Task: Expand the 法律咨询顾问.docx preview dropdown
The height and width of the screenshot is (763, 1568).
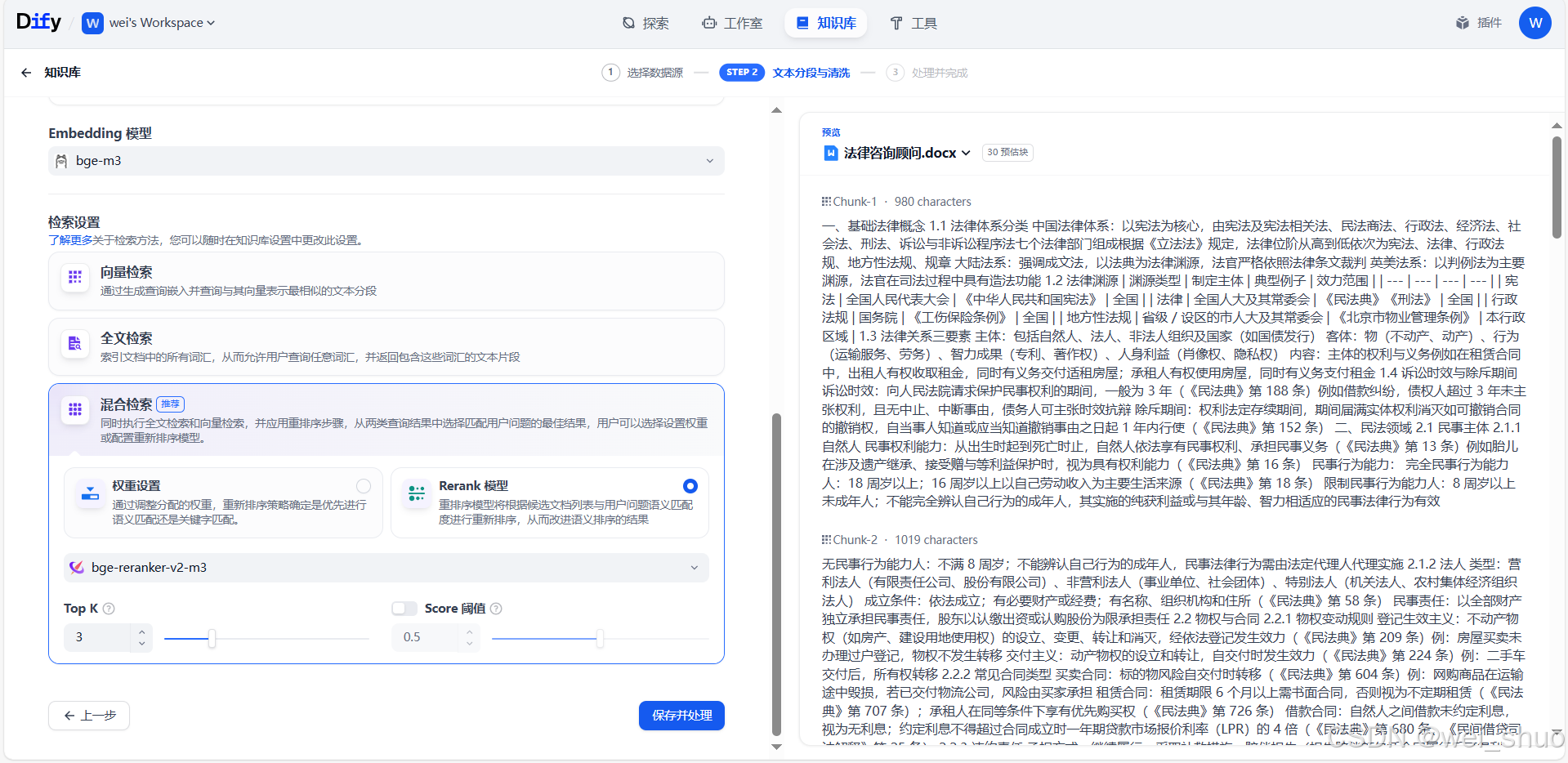Action: (967, 152)
